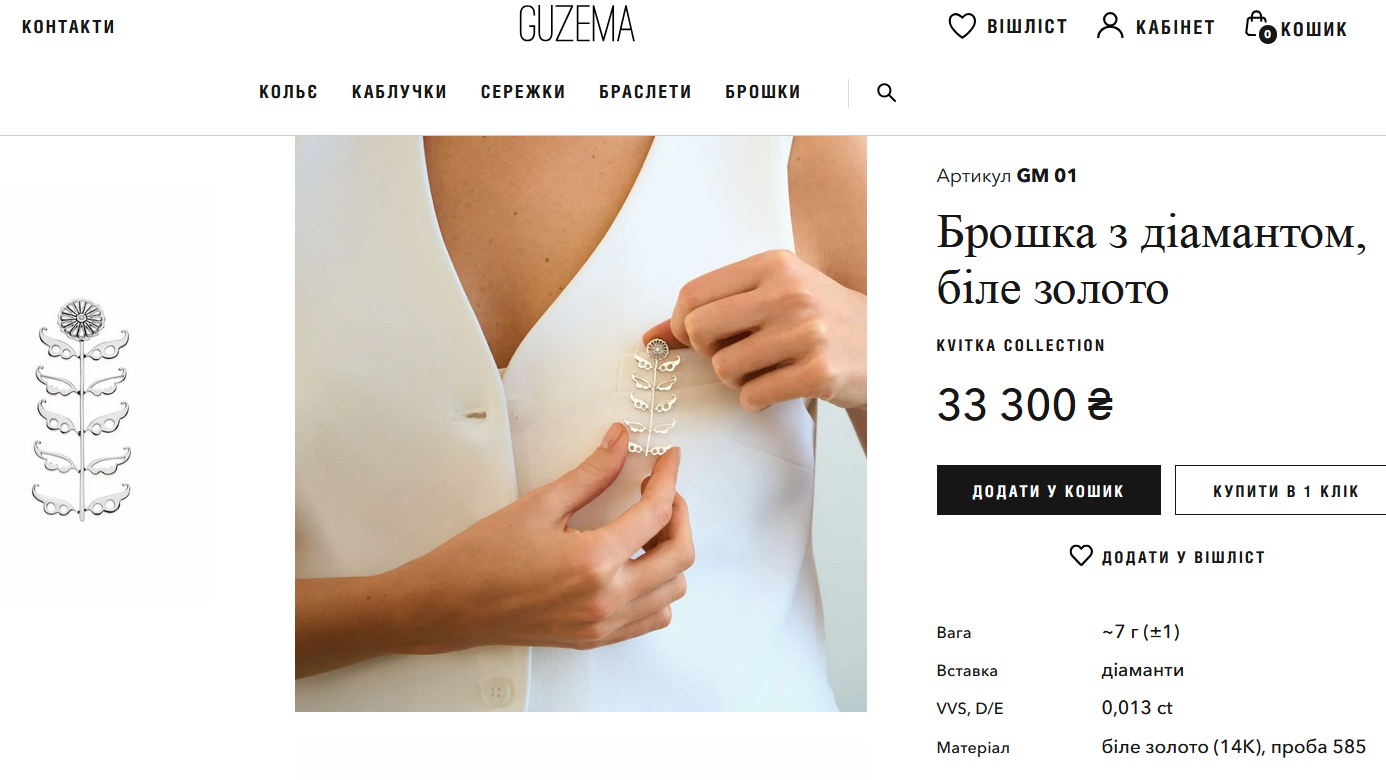Add item with Додати у кошик button

1049,490
